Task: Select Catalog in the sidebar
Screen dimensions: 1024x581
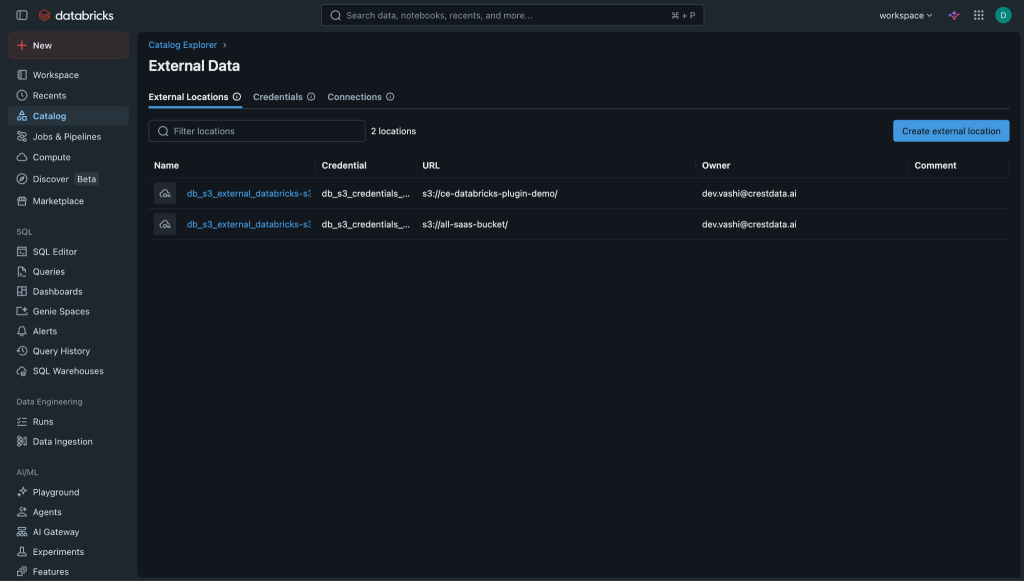Action: click(x=69, y=116)
